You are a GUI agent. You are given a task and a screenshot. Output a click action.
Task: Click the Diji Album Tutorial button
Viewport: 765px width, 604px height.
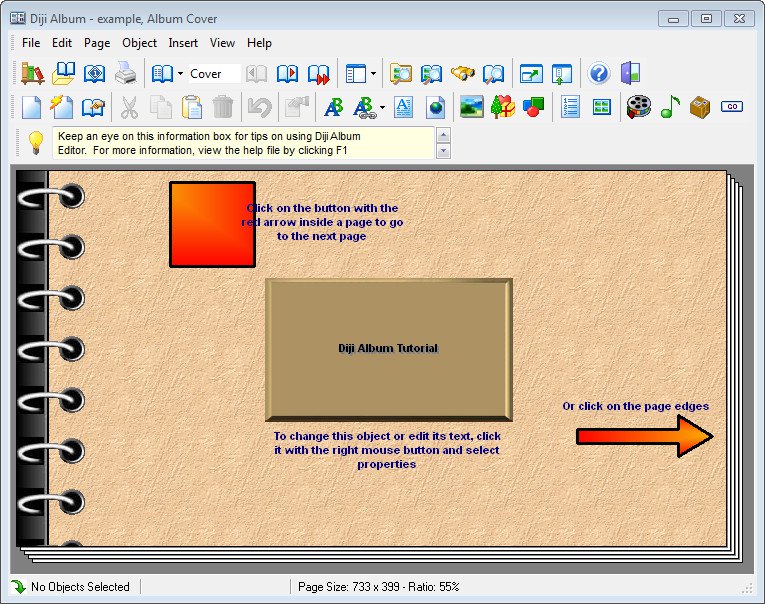coord(388,349)
